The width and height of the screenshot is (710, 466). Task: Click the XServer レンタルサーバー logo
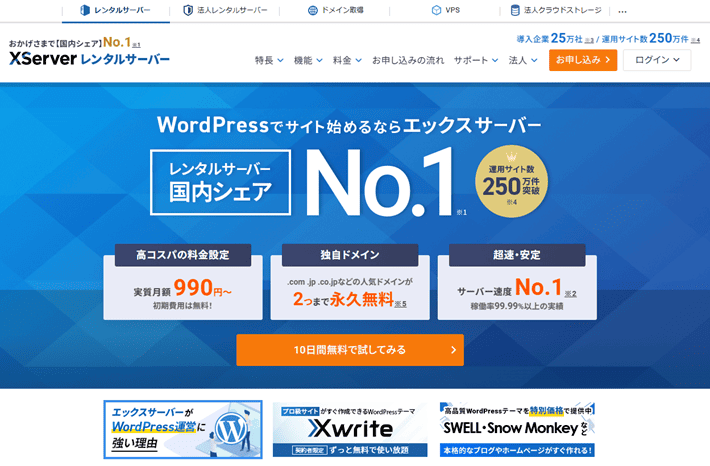[89, 59]
